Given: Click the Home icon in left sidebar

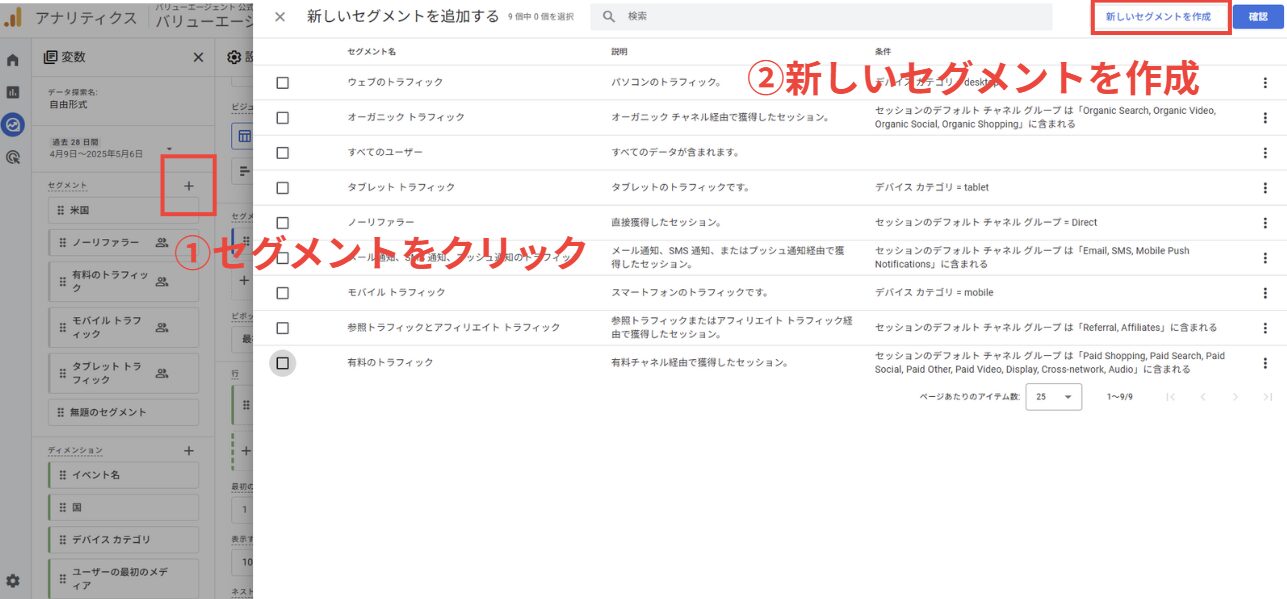Looking at the screenshot, I should 13,60.
